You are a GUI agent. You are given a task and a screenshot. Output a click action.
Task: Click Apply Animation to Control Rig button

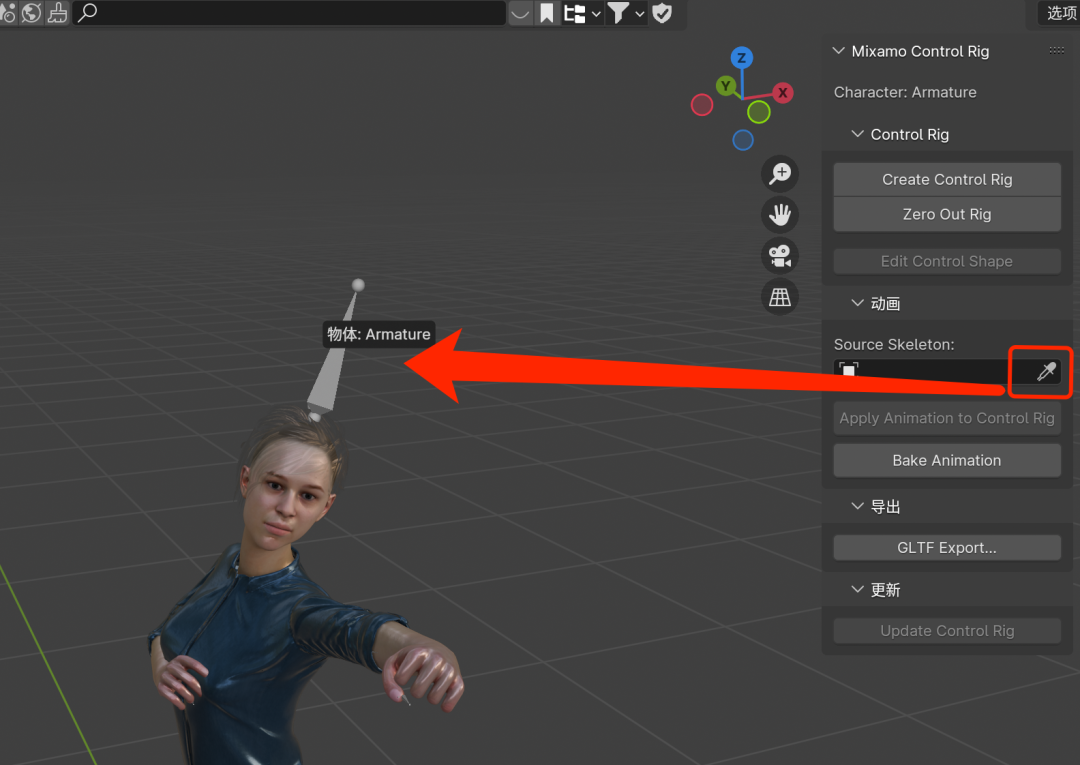coord(947,418)
